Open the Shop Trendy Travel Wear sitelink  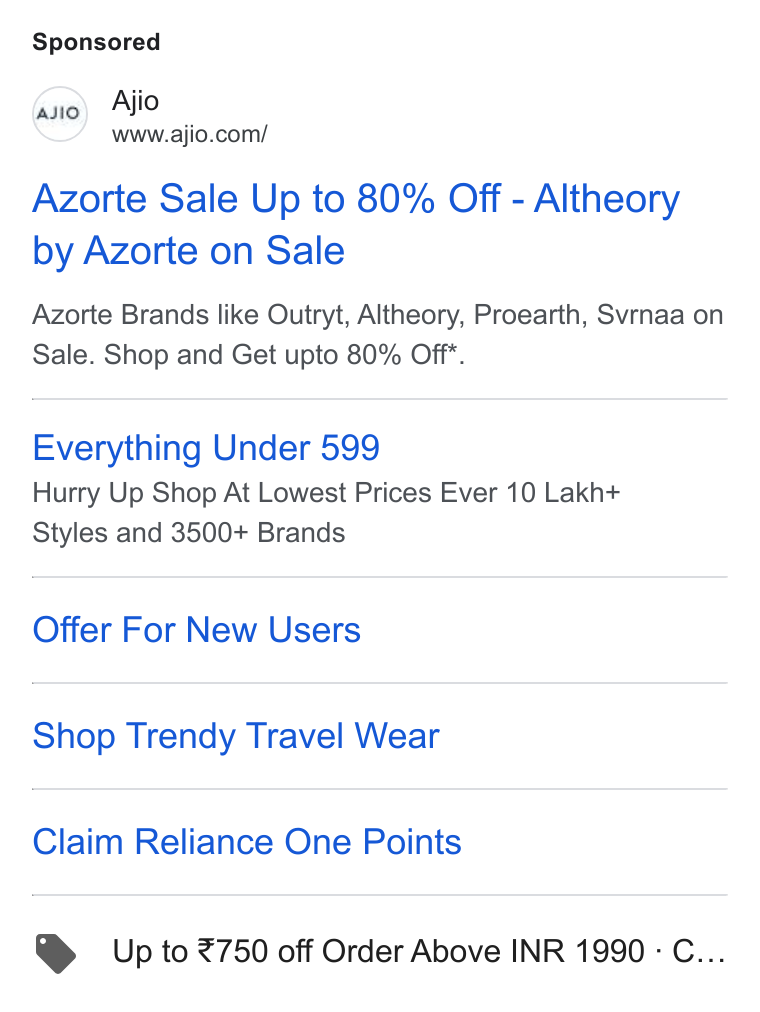coord(236,736)
